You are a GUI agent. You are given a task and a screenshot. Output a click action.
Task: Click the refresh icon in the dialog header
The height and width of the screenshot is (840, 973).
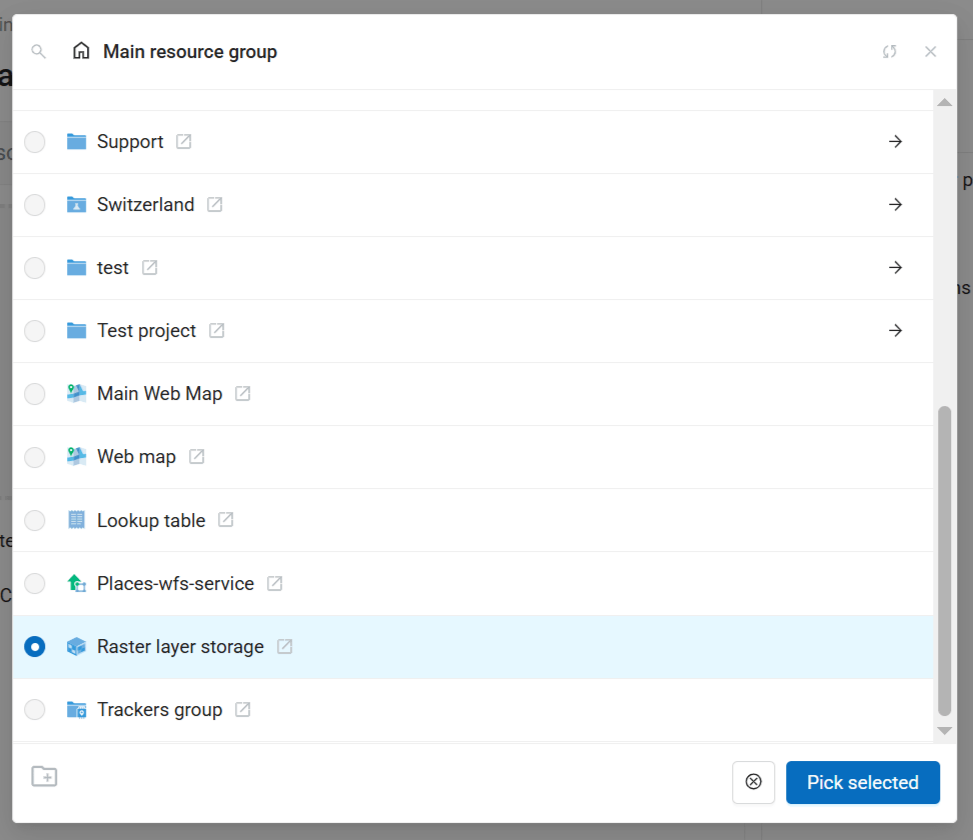889,52
